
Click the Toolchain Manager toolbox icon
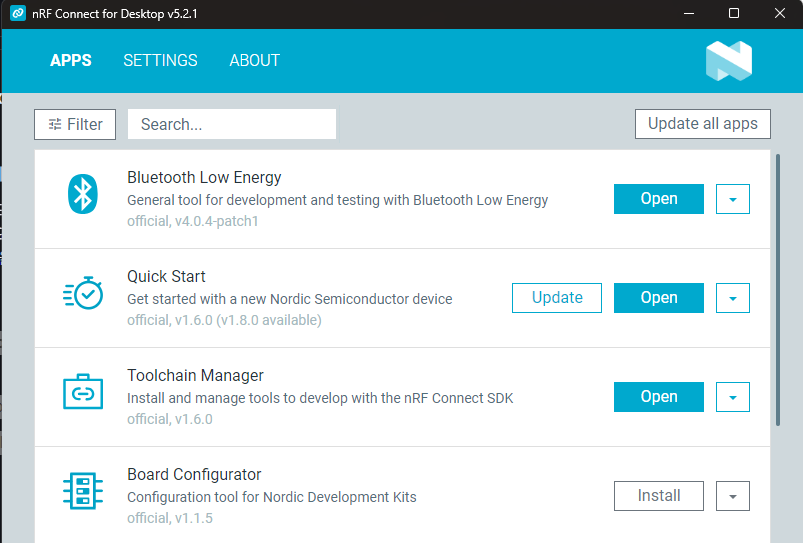(x=83, y=392)
